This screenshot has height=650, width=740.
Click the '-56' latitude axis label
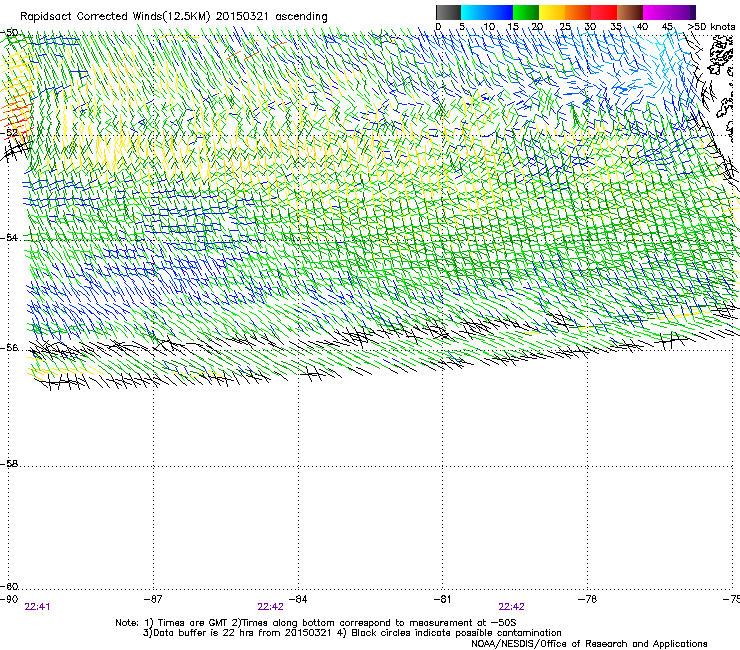10,348
